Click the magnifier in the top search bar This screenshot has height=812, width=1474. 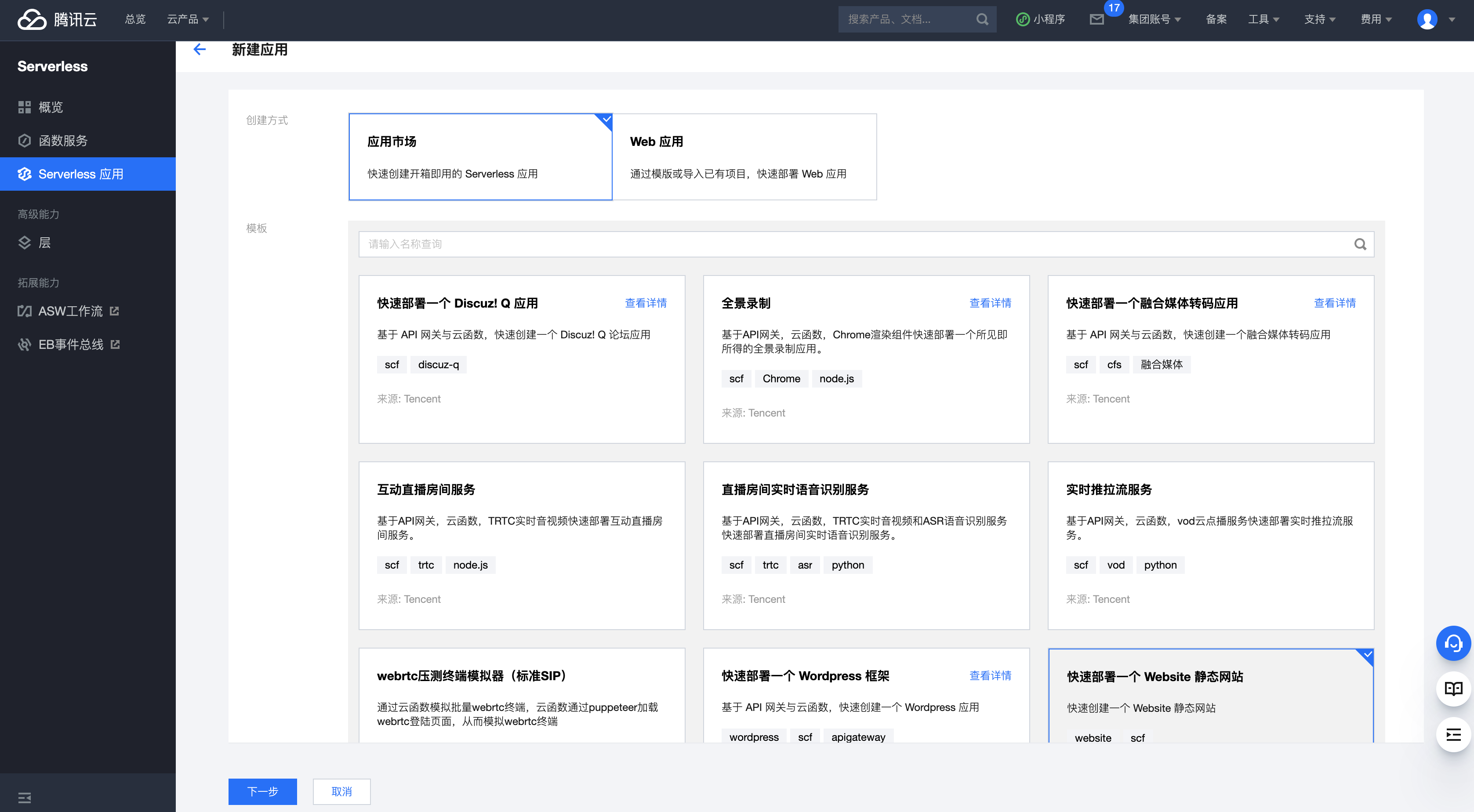point(982,19)
